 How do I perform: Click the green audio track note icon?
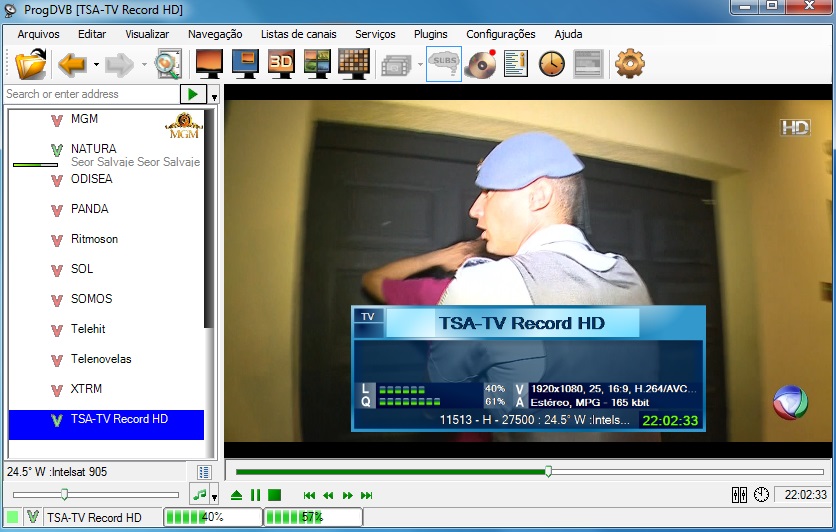pos(200,495)
